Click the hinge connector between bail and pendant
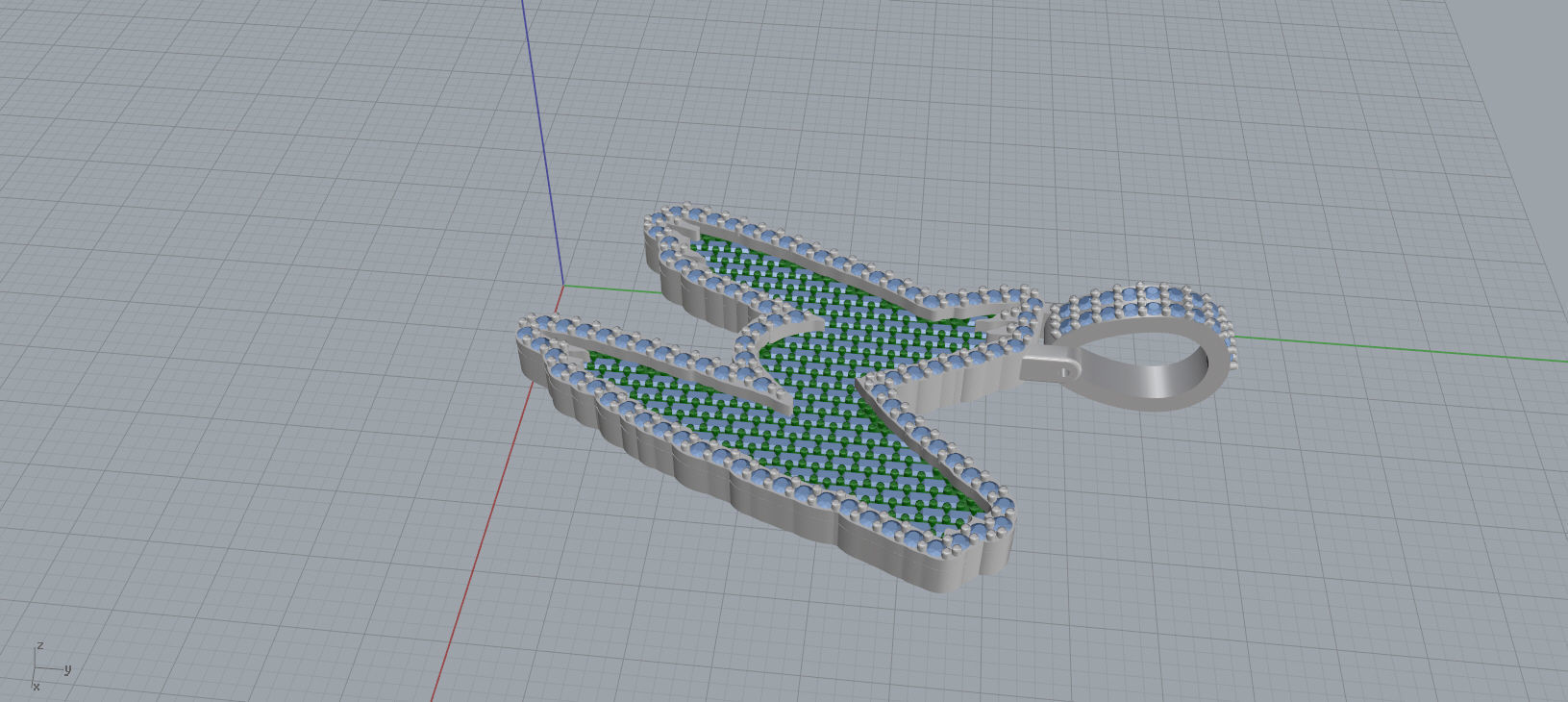The width and height of the screenshot is (1568, 702). coord(1050,367)
